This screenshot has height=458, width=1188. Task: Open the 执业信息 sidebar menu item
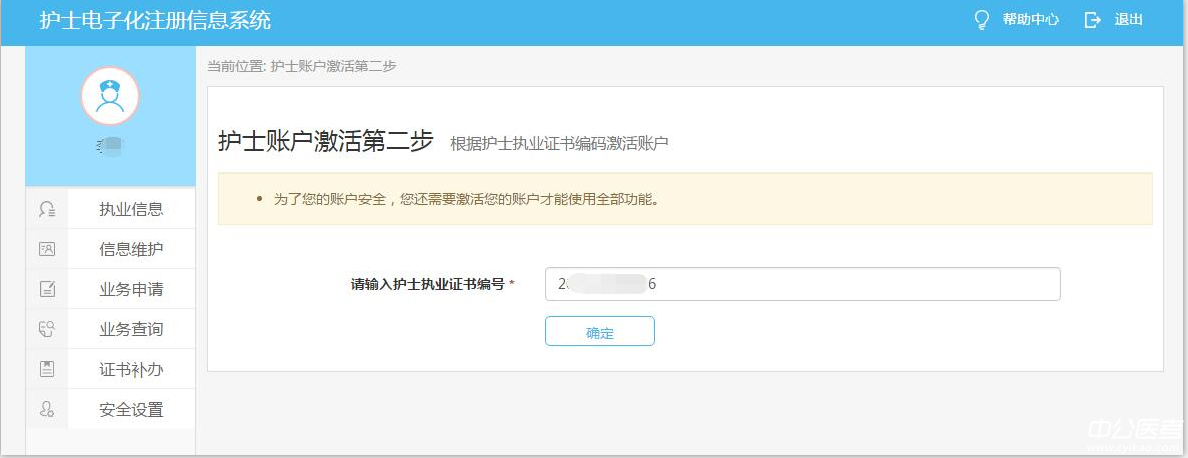(131, 209)
